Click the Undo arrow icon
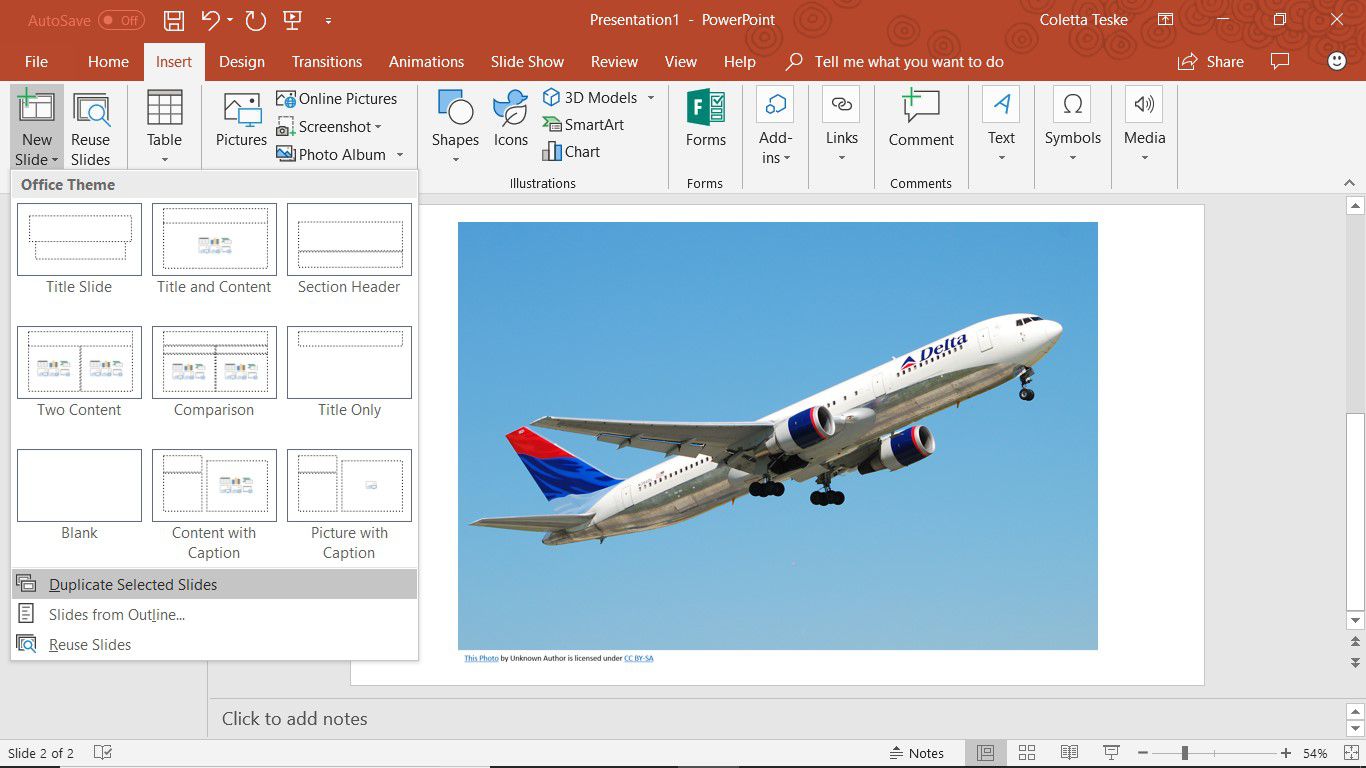 [210, 20]
